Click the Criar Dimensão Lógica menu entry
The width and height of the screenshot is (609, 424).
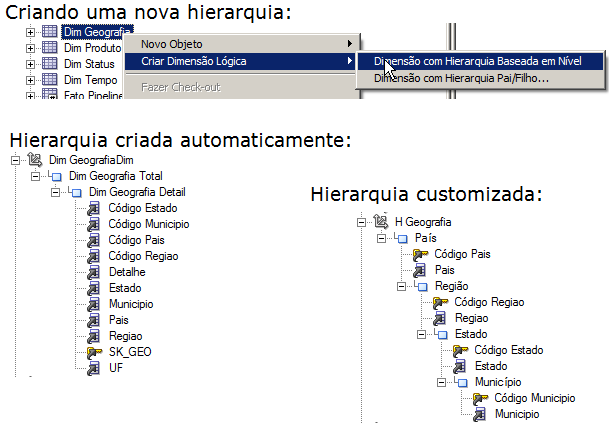point(193,61)
